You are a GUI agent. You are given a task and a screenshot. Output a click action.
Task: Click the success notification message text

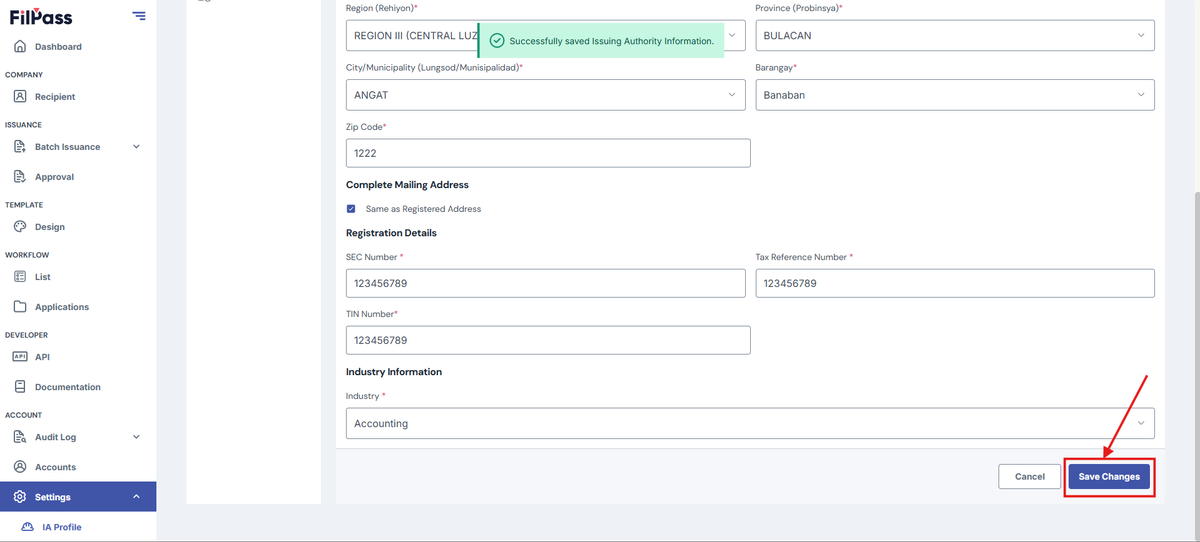[611, 41]
